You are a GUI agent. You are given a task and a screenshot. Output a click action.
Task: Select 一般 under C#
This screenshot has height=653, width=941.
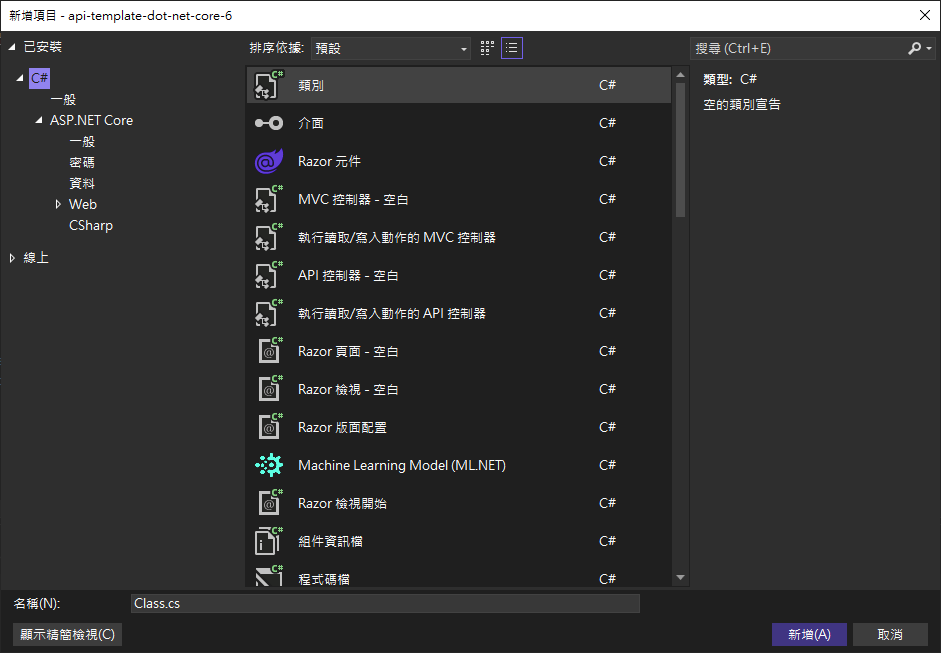click(x=64, y=100)
